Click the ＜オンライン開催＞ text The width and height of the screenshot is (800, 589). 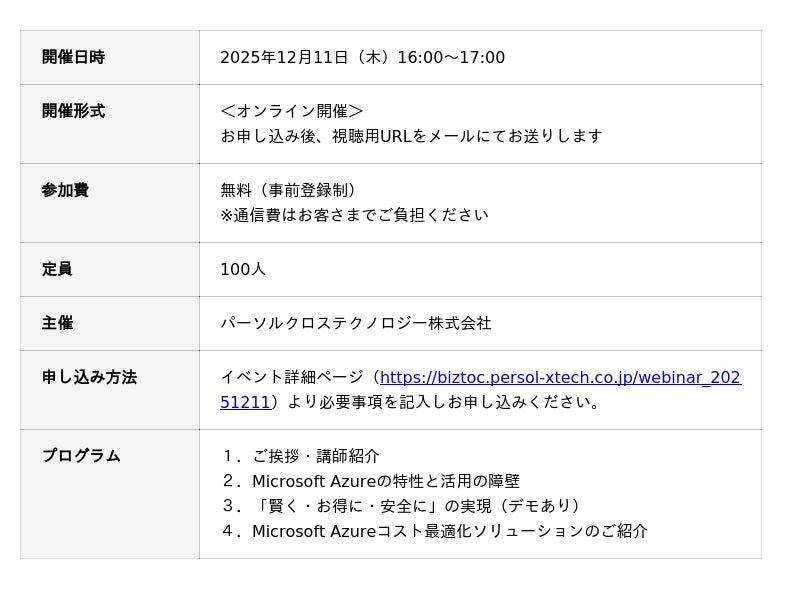tap(292, 111)
